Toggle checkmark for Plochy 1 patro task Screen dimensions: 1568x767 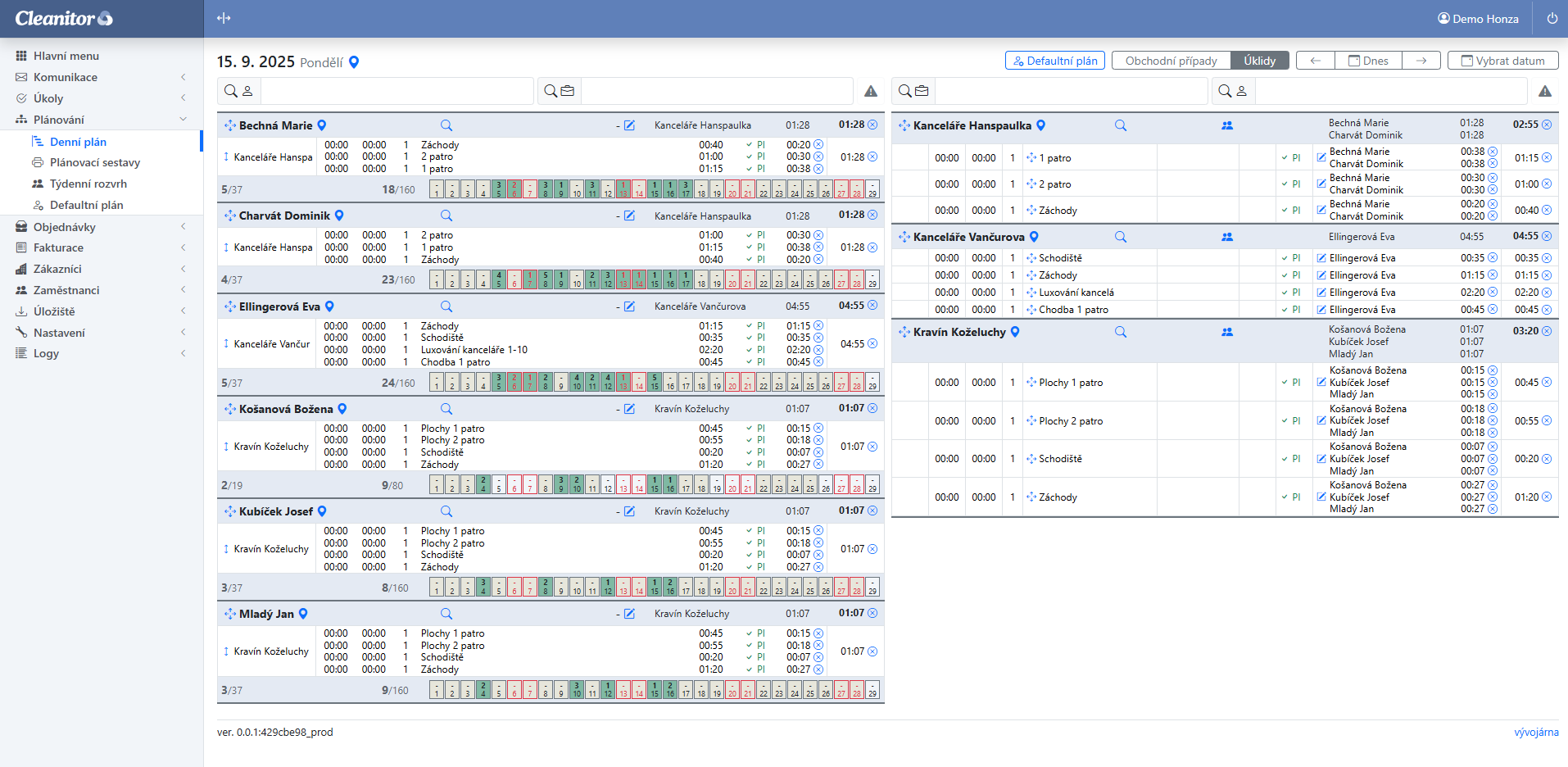tap(1284, 382)
